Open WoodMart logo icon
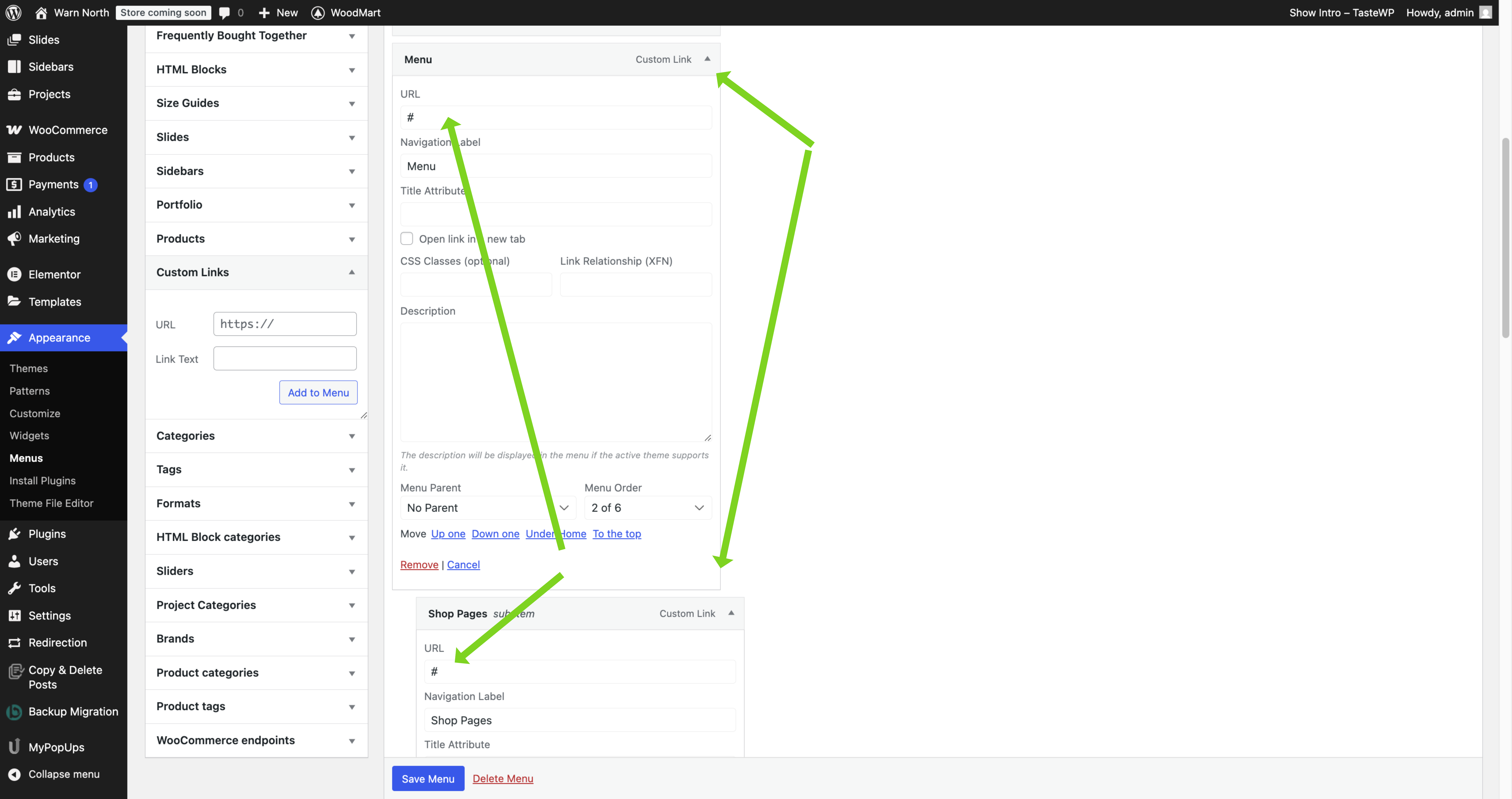Screen dimensions: 1512x799 click(x=318, y=12)
